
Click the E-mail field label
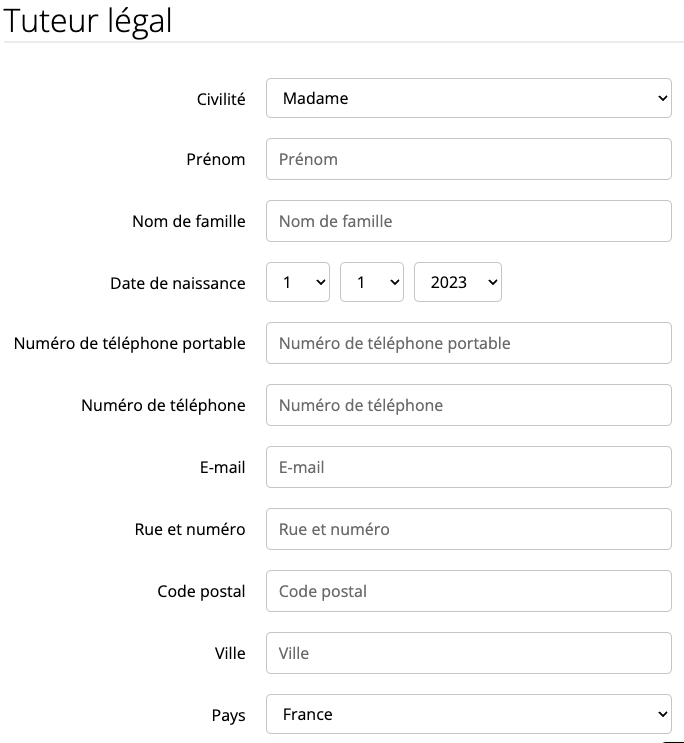[x=222, y=468]
